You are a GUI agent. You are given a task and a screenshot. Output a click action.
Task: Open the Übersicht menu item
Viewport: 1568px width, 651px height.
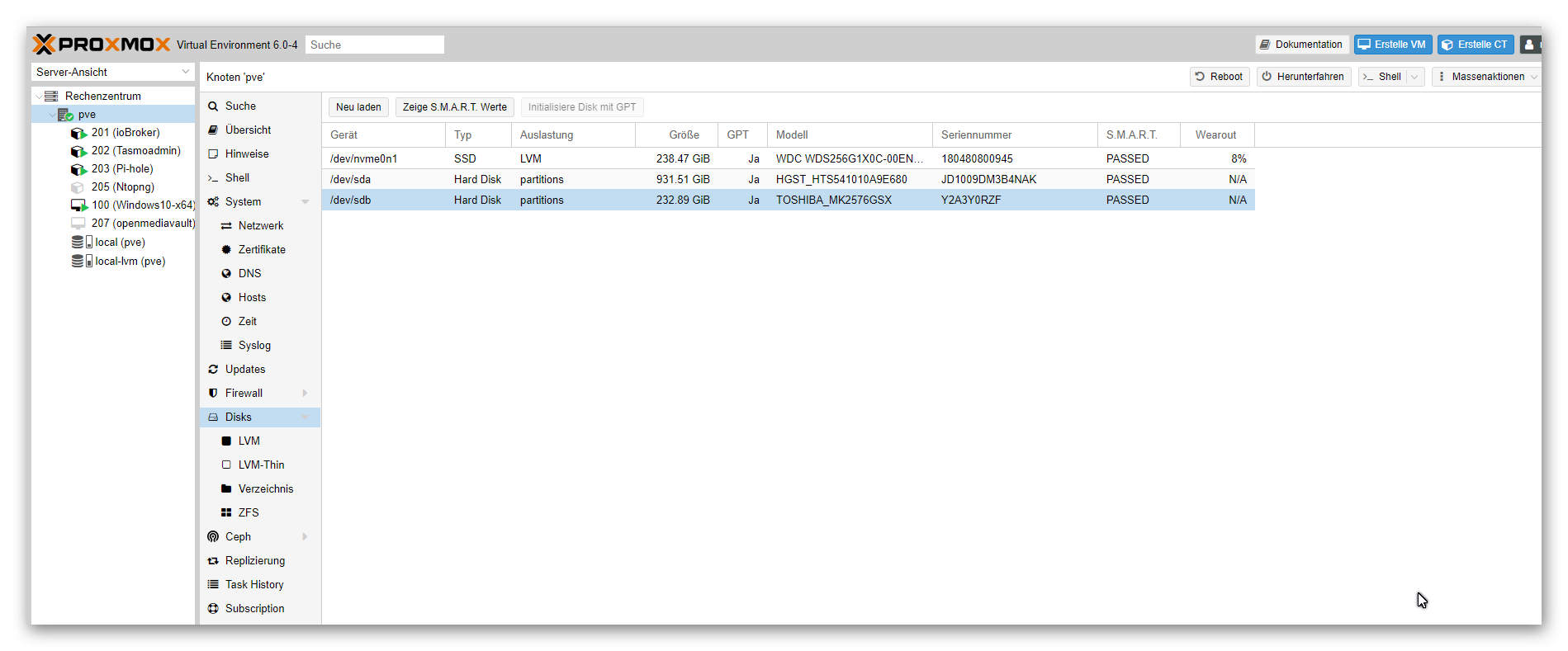tap(260, 130)
